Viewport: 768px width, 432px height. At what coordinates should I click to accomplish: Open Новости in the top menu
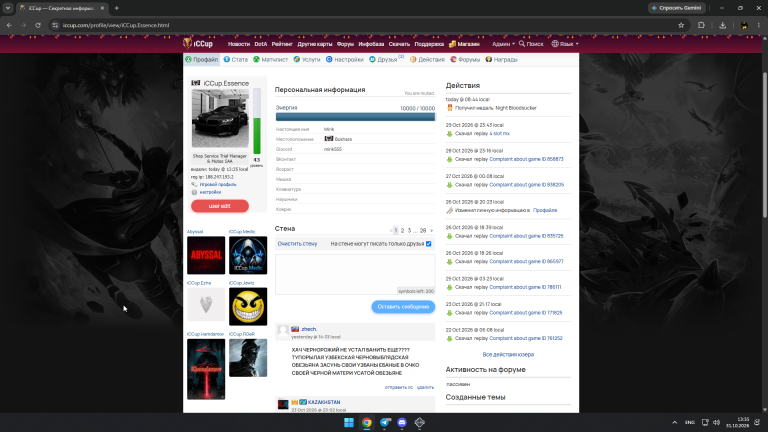pyautogui.click(x=239, y=44)
